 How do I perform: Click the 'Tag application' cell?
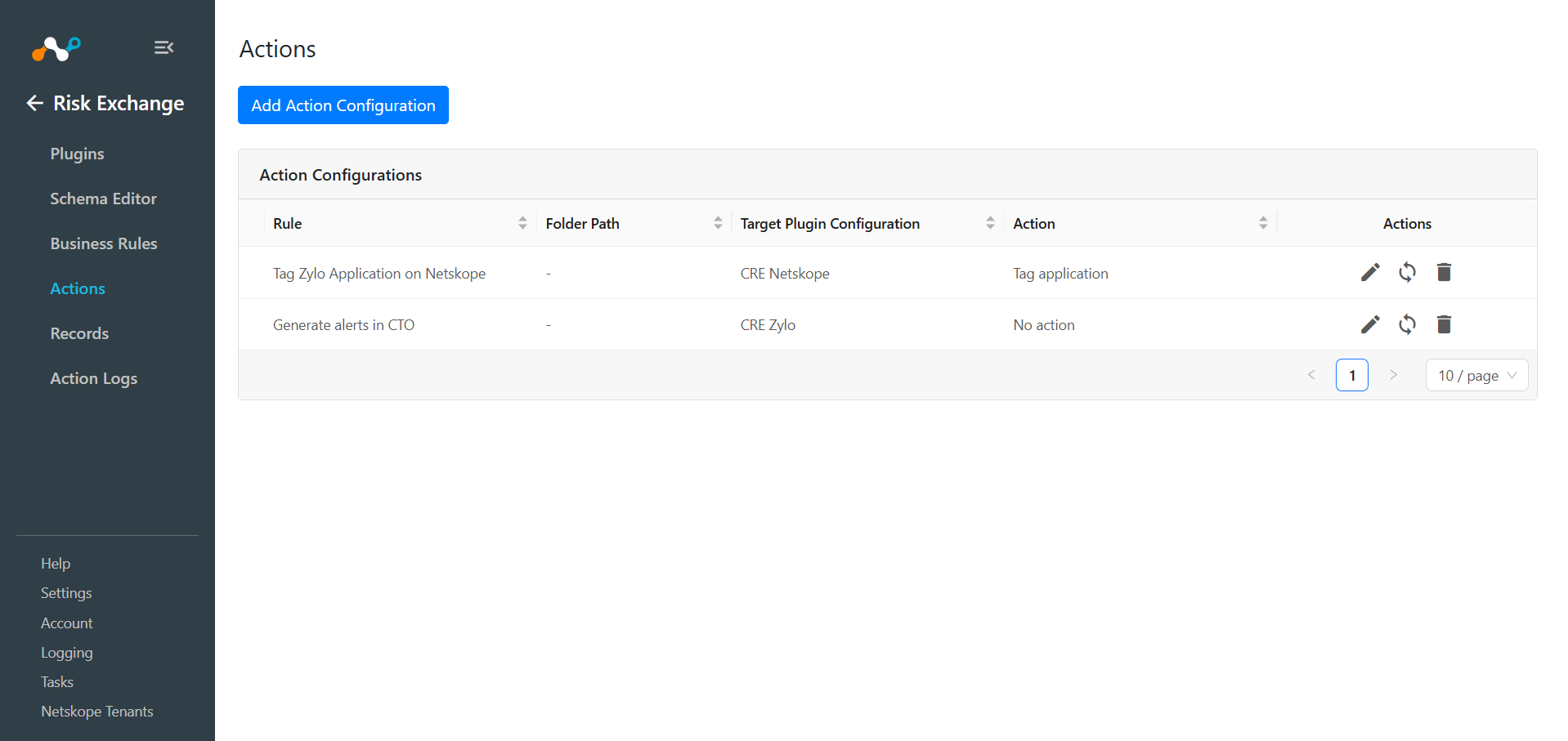1060,273
